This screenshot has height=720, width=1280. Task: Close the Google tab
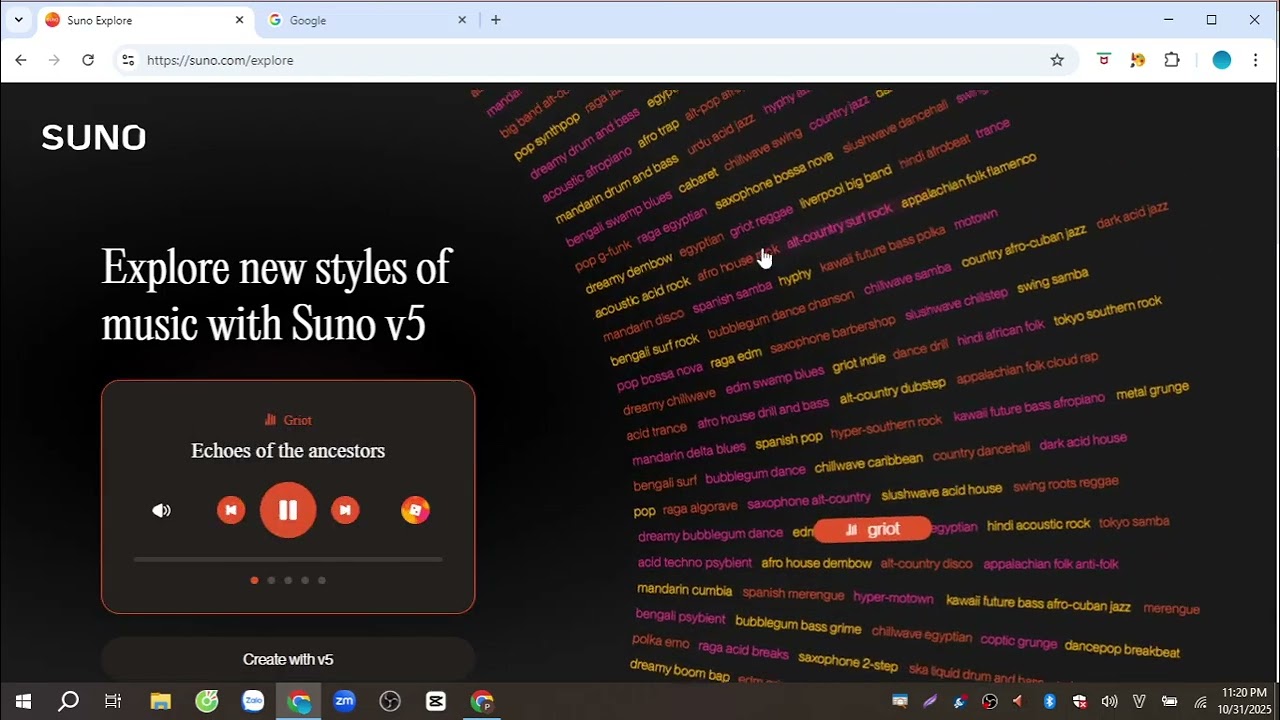coord(462,20)
